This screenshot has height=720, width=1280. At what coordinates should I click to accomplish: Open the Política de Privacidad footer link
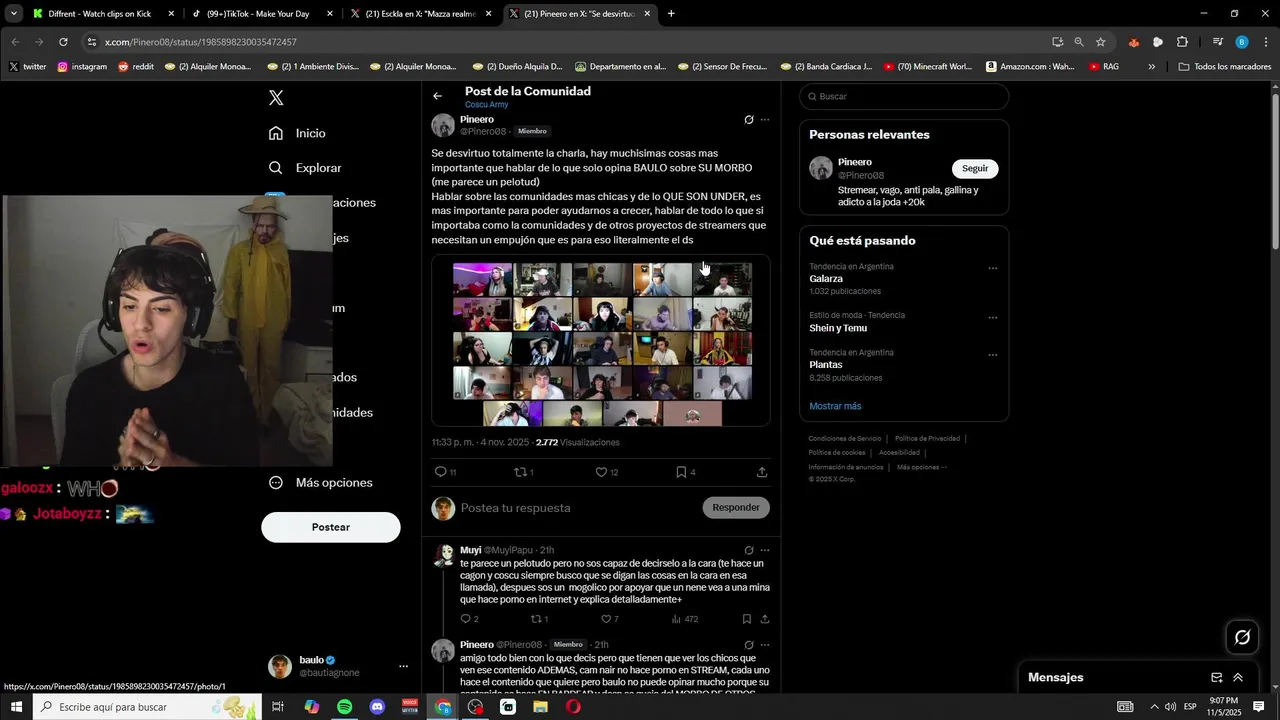tap(927, 439)
